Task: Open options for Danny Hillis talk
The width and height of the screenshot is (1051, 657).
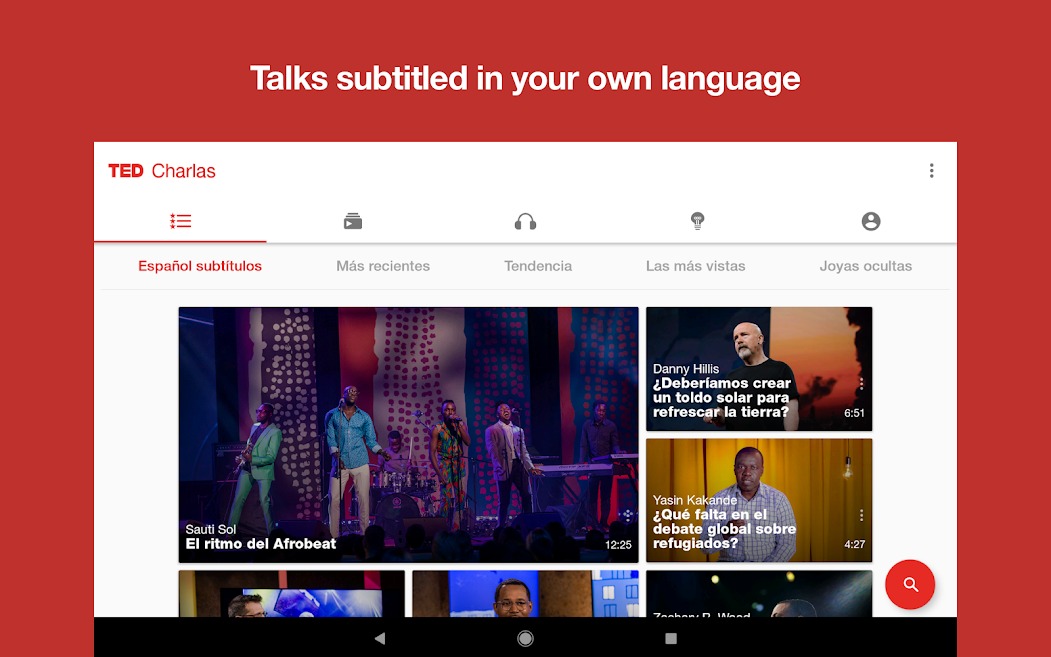Action: click(861, 384)
